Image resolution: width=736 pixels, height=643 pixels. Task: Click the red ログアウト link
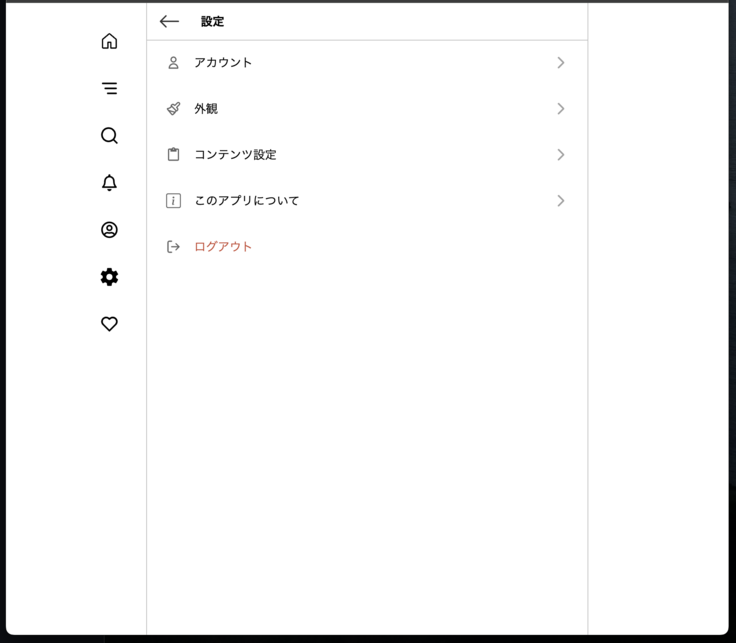pos(223,246)
